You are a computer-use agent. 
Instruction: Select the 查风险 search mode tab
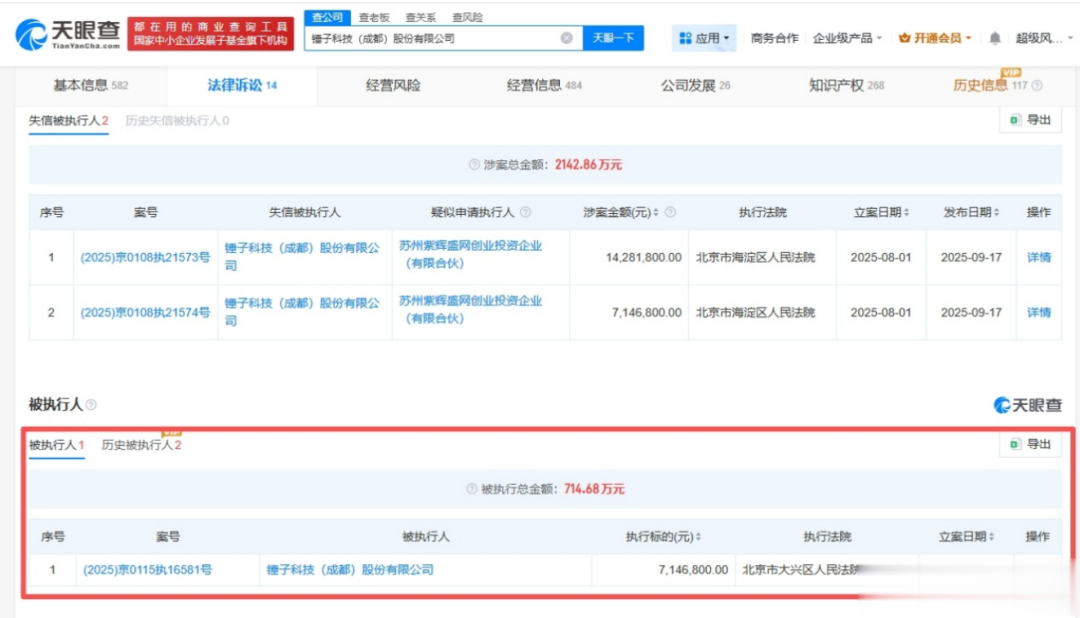(x=467, y=17)
